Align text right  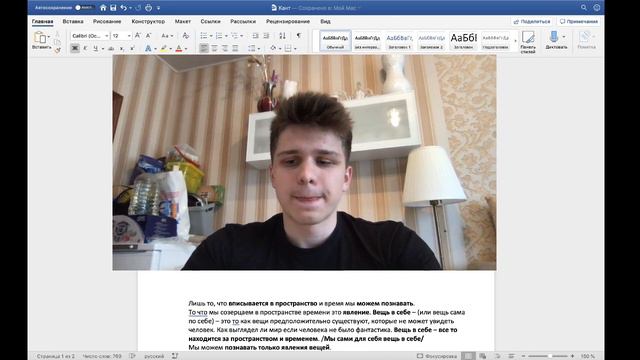225,48
